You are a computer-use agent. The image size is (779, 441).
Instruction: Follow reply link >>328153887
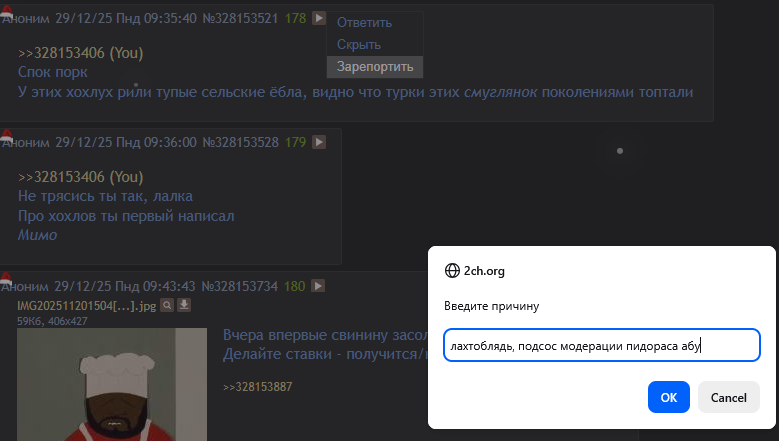coord(257,387)
